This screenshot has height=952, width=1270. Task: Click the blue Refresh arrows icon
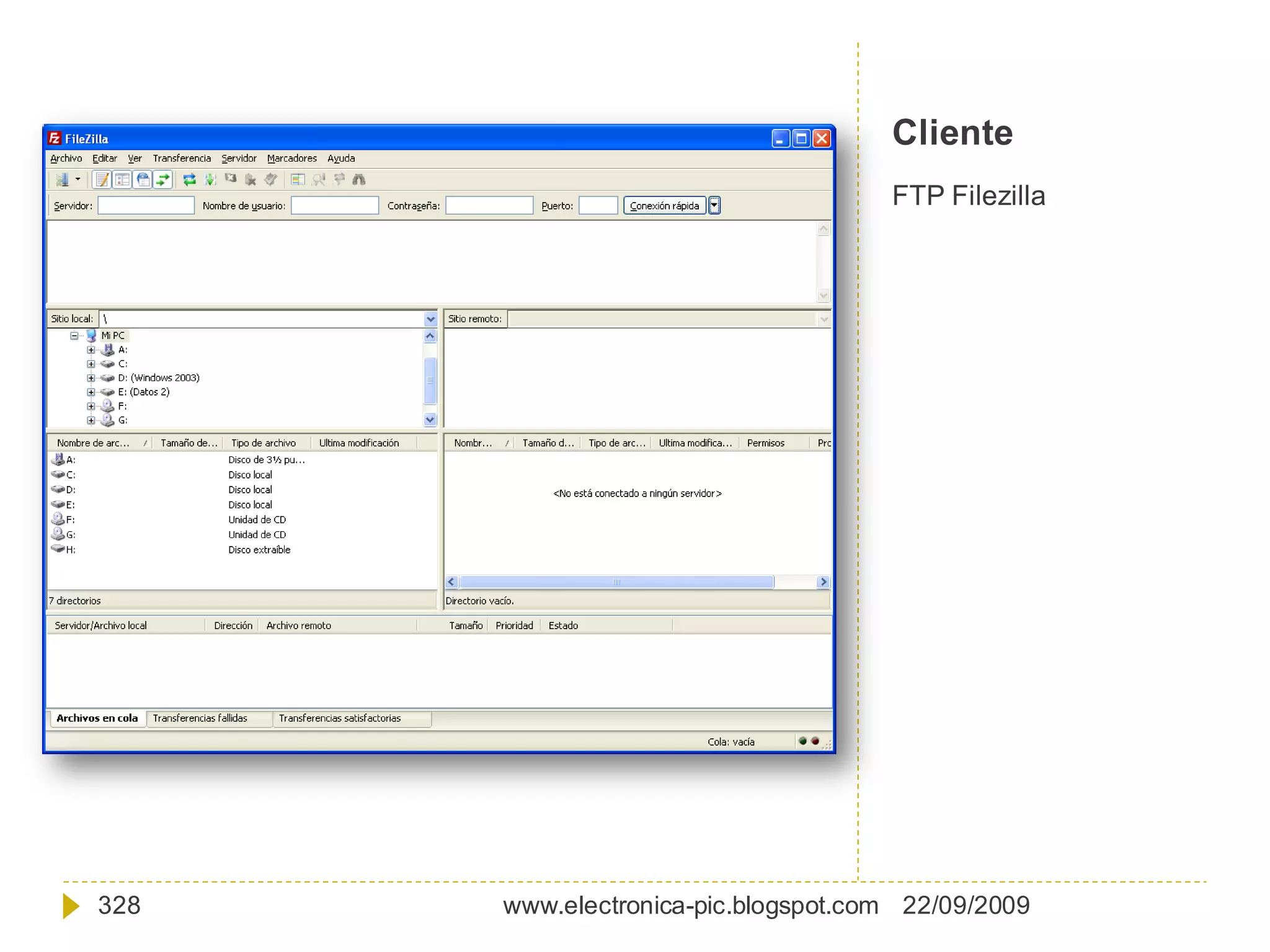click(190, 180)
